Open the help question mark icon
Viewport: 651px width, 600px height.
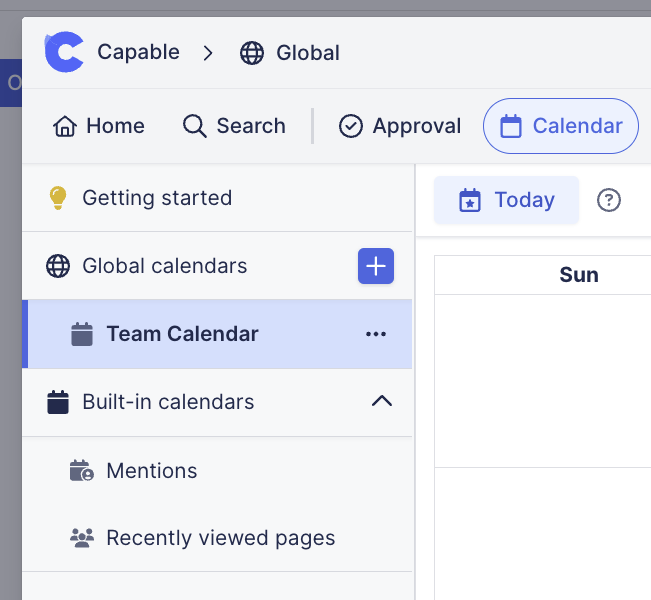(x=608, y=200)
